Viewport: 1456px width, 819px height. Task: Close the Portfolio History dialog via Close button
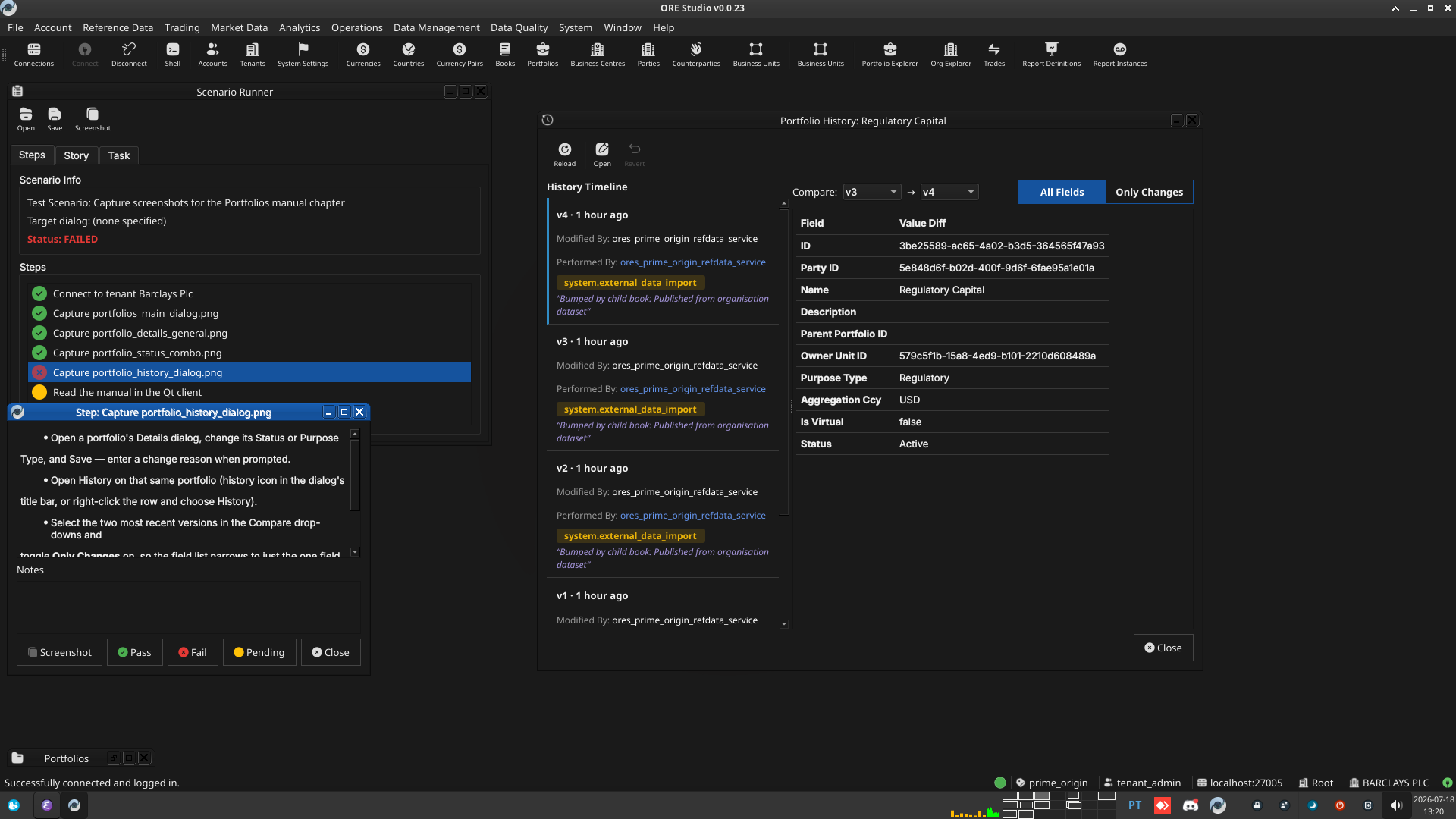(1163, 648)
